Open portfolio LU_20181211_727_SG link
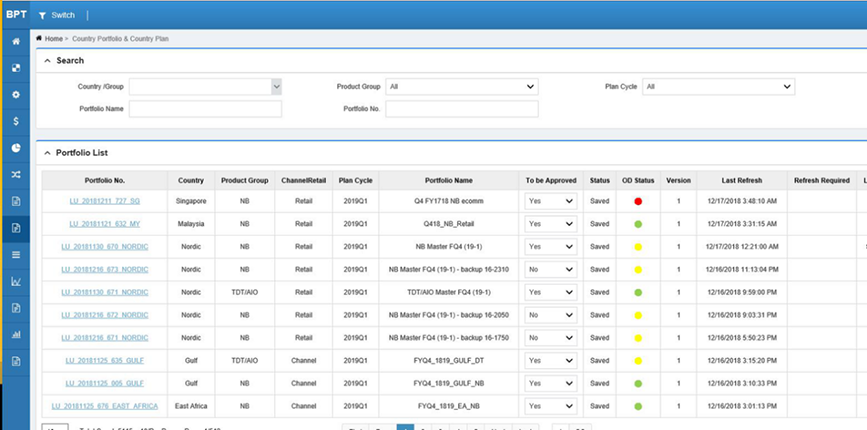 click(x=105, y=201)
